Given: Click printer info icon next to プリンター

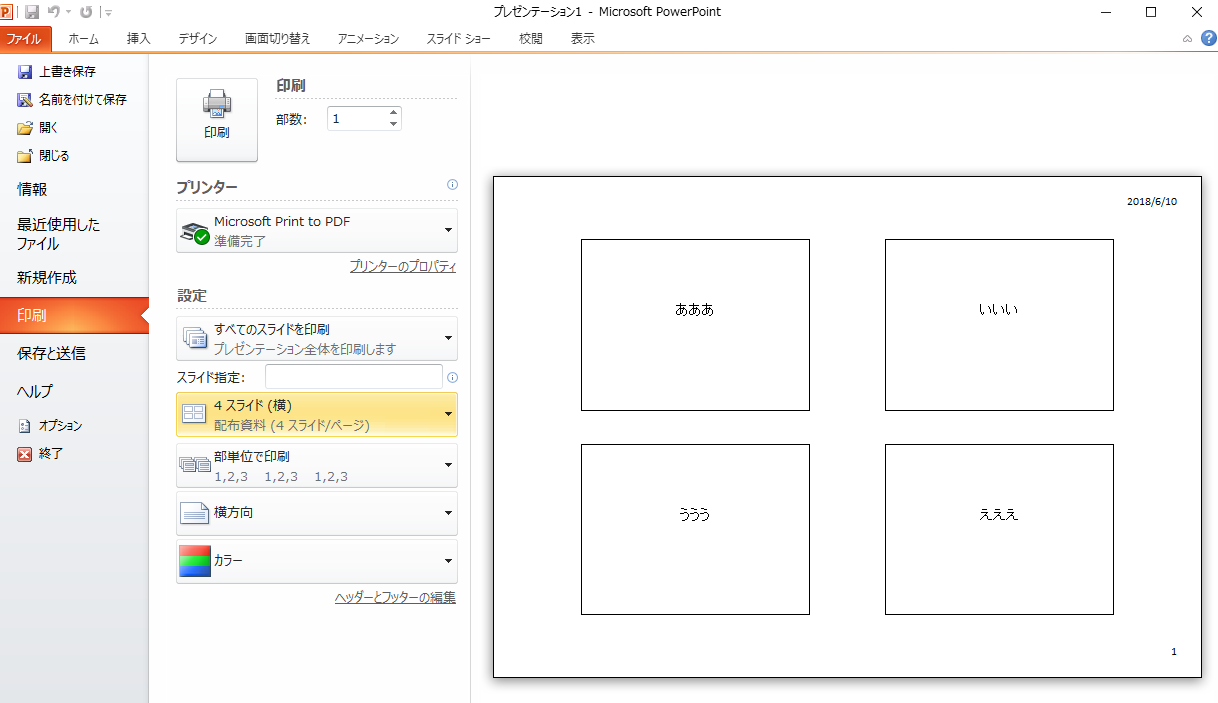Looking at the screenshot, I should pos(452,185).
